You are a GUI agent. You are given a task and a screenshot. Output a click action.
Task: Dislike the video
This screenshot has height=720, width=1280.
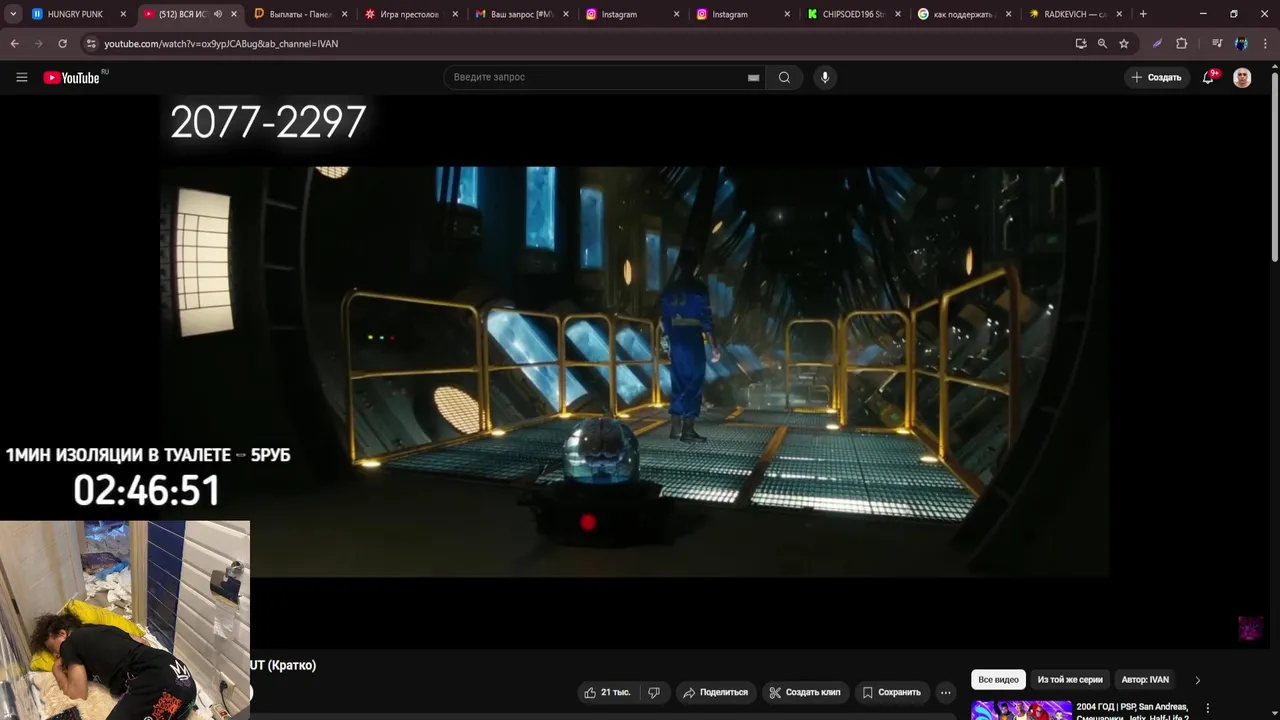pos(654,692)
